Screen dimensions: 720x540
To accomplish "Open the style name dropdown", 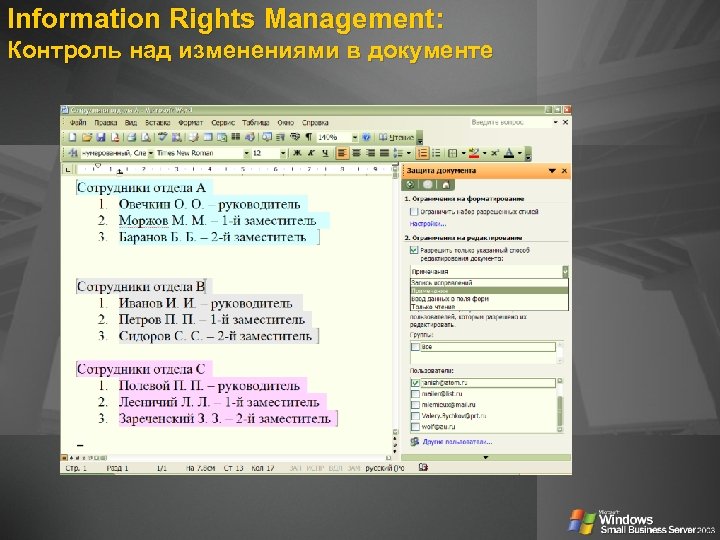I will pos(151,153).
